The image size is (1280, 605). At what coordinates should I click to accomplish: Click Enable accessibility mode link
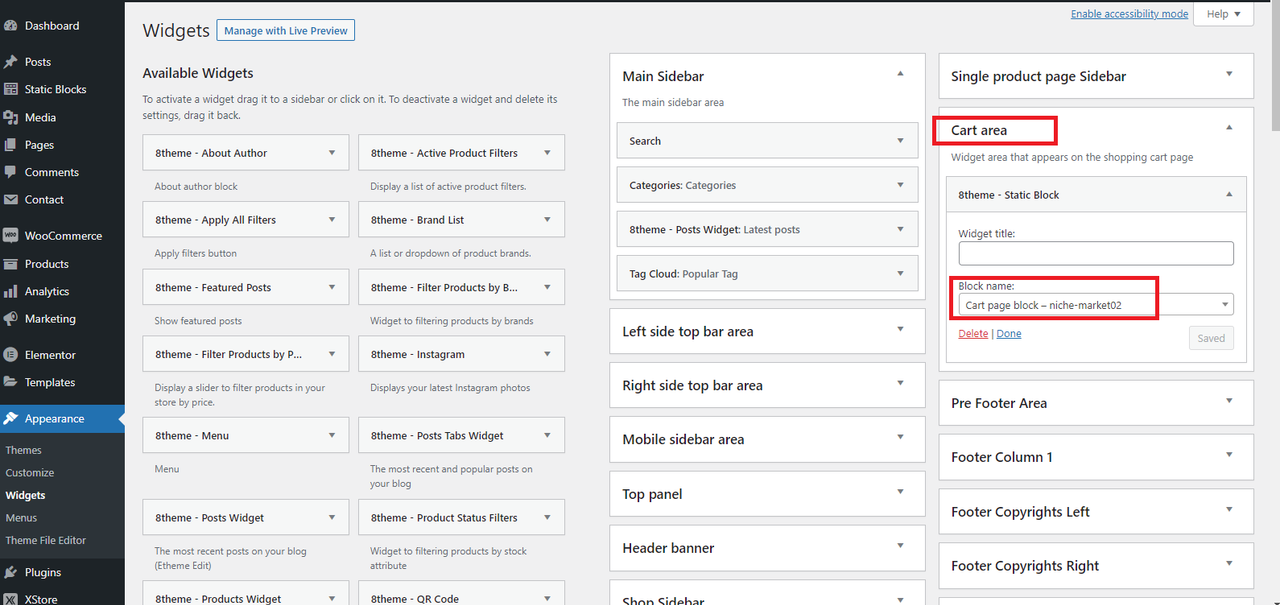click(x=1130, y=14)
